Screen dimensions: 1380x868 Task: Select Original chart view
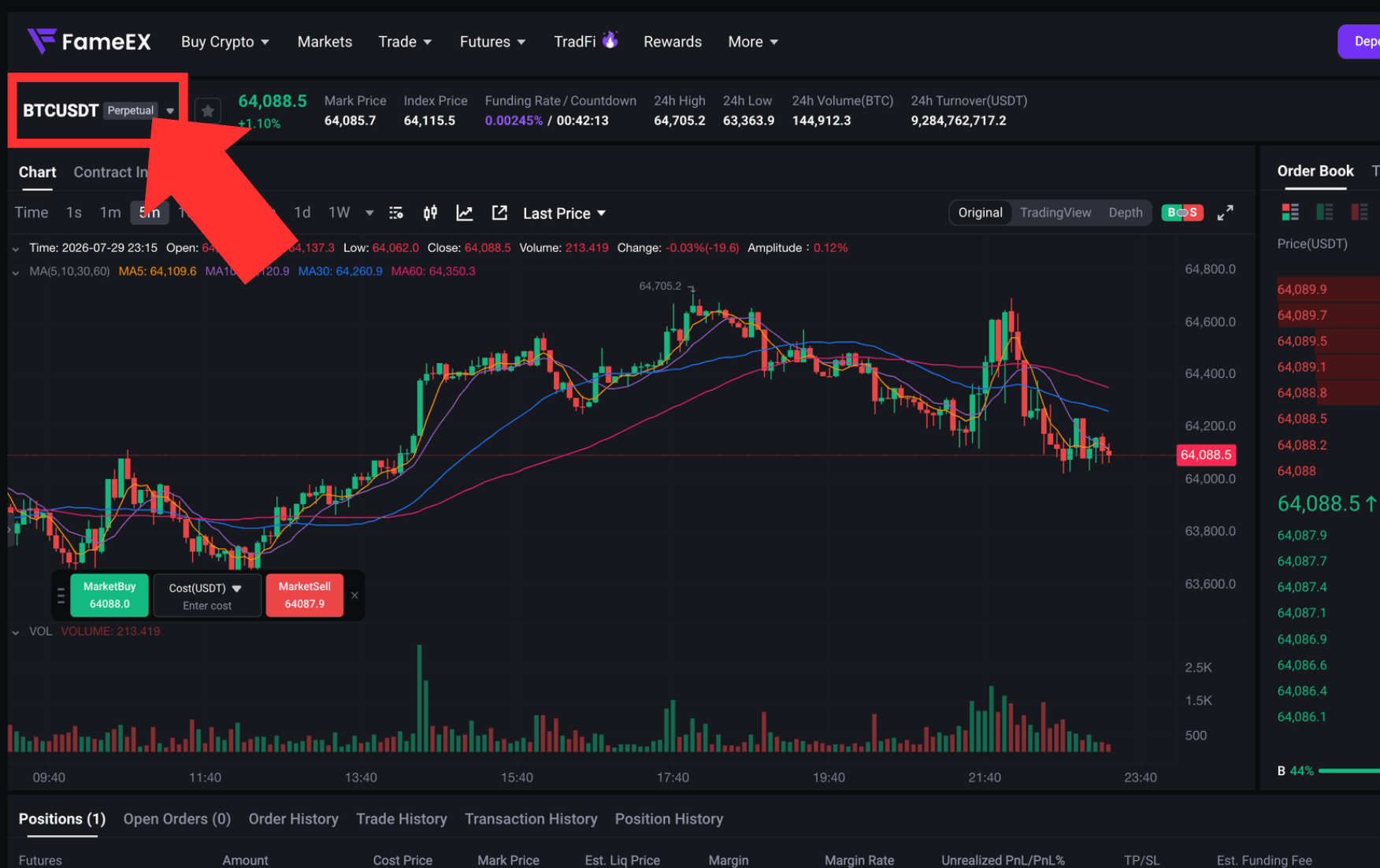click(980, 213)
